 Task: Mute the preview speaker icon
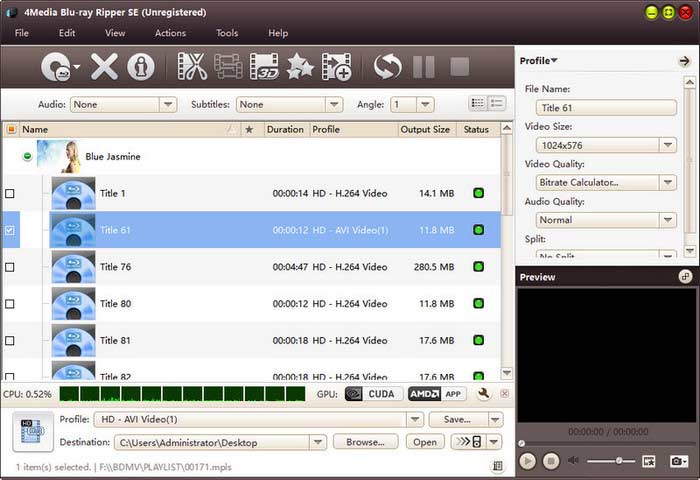pyautogui.click(x=574, y=460)
